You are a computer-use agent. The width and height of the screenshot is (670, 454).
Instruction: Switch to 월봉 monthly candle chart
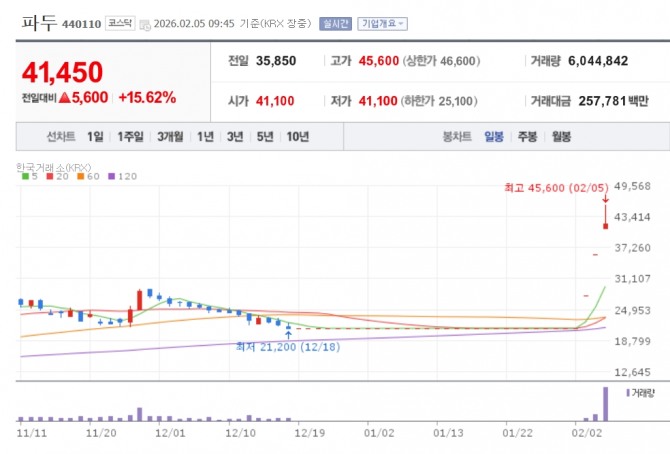561,137
